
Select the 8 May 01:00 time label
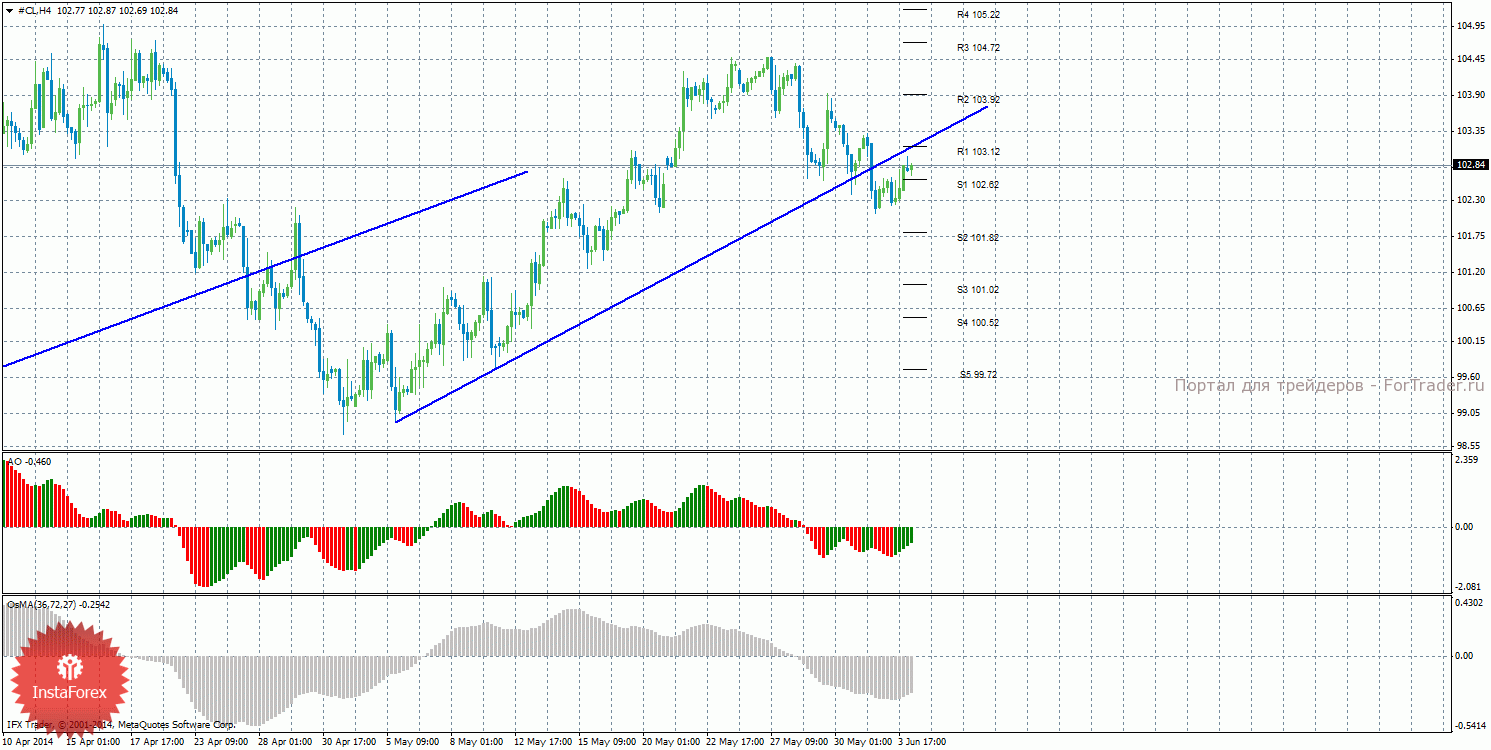tap(478, 742)
